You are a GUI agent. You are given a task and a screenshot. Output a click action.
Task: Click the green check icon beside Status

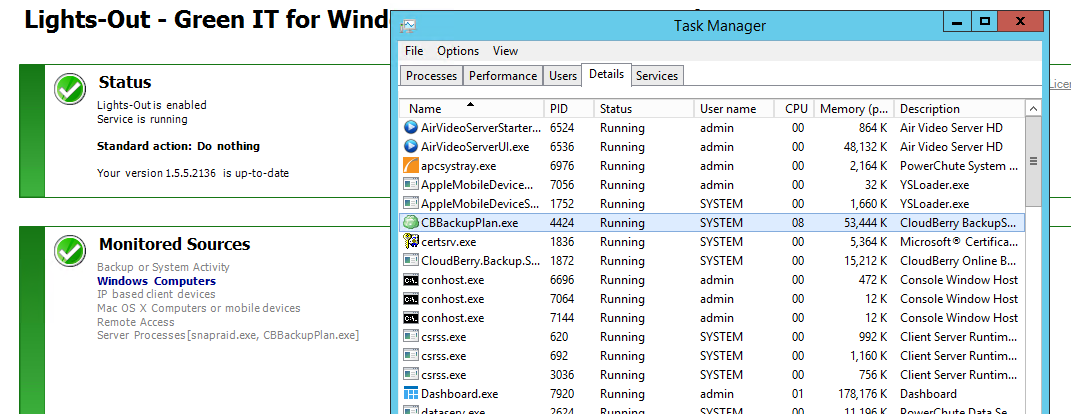pyautogui.click(x=70, y=89)
